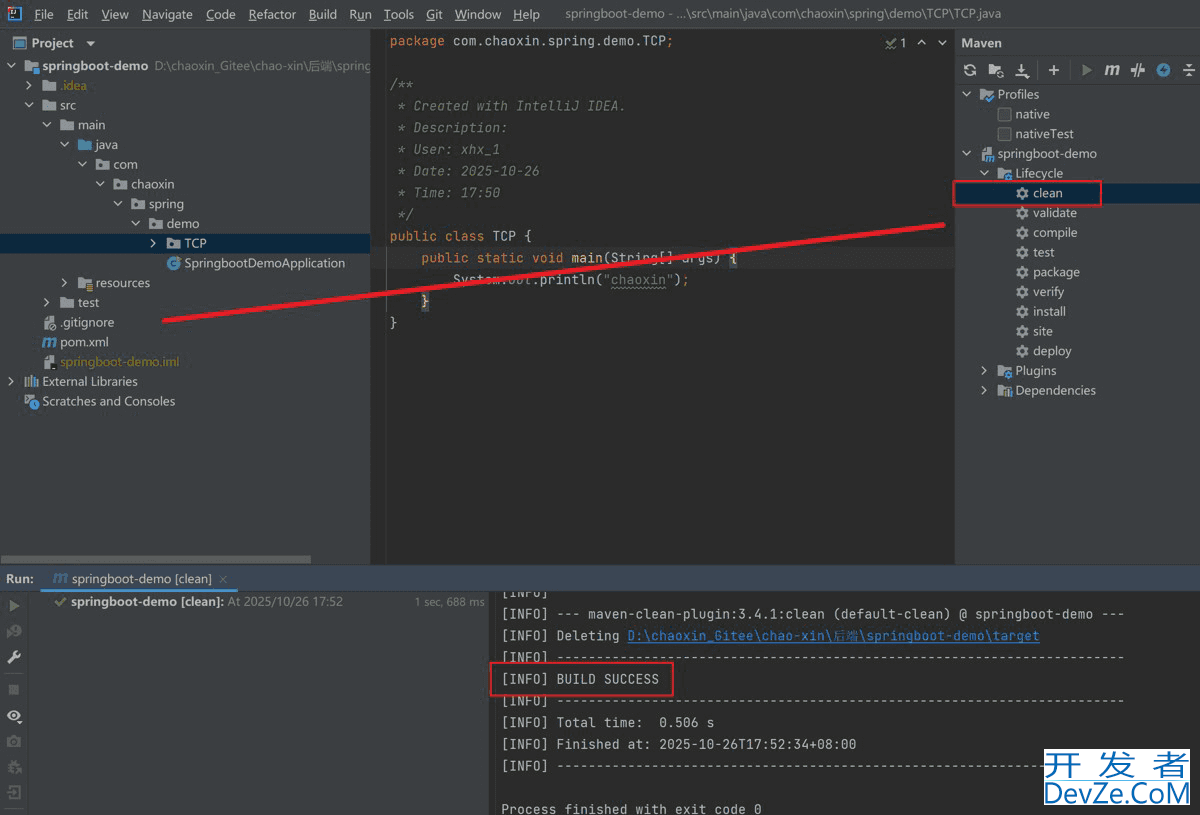Select pom.xml in the project tree
The image size is (1200, 815).
coord(84,342)
